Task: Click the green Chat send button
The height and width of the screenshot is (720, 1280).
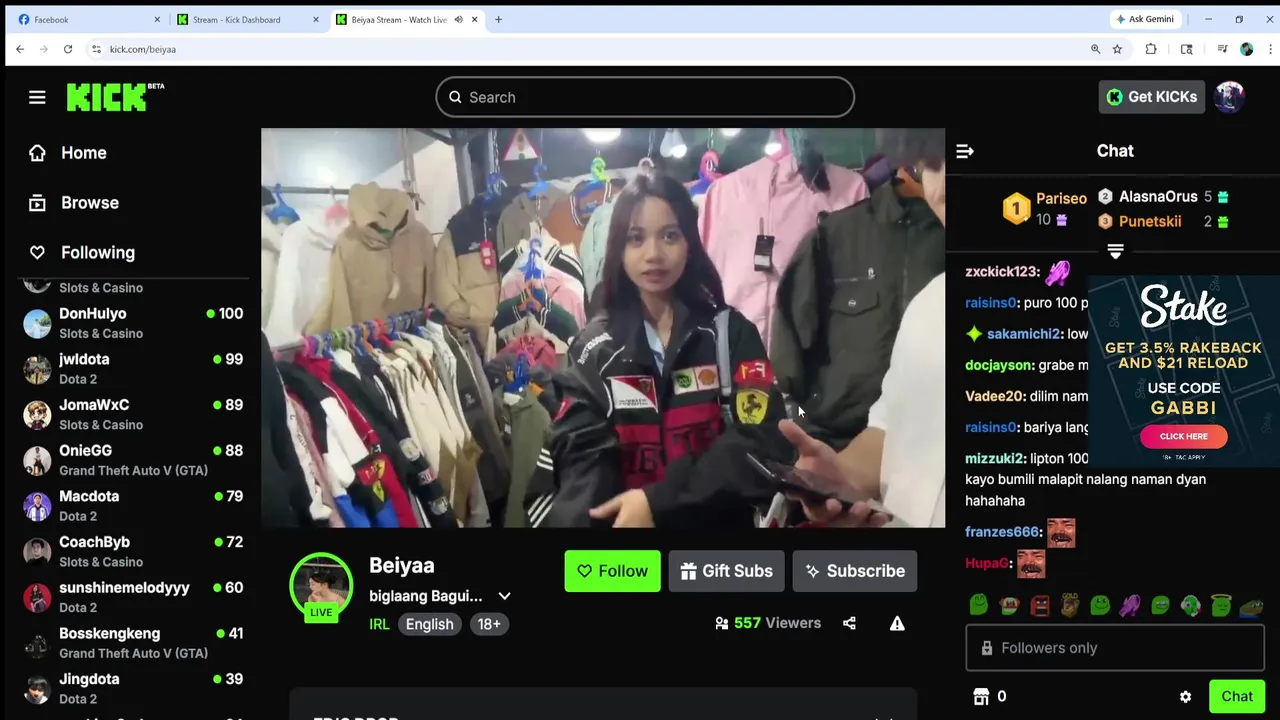Action: pos(1236,697)
